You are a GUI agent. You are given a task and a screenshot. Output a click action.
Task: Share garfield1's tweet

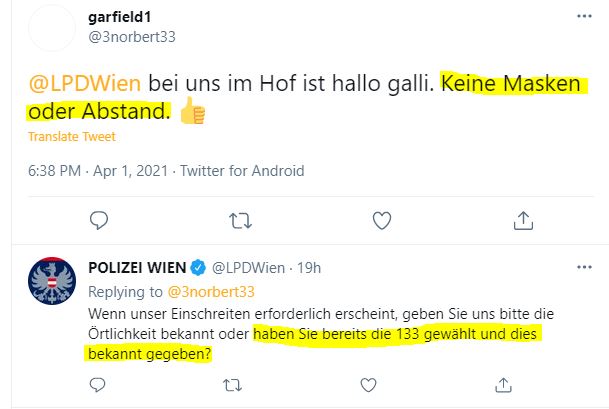coord(523,220)
